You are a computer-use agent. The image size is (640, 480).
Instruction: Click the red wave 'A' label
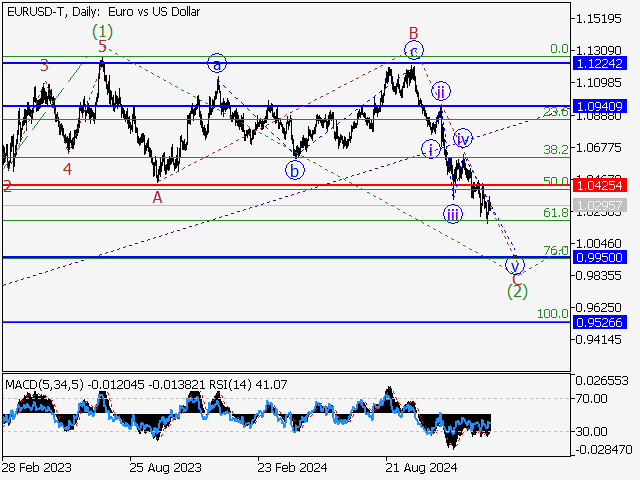pos(157,197)
